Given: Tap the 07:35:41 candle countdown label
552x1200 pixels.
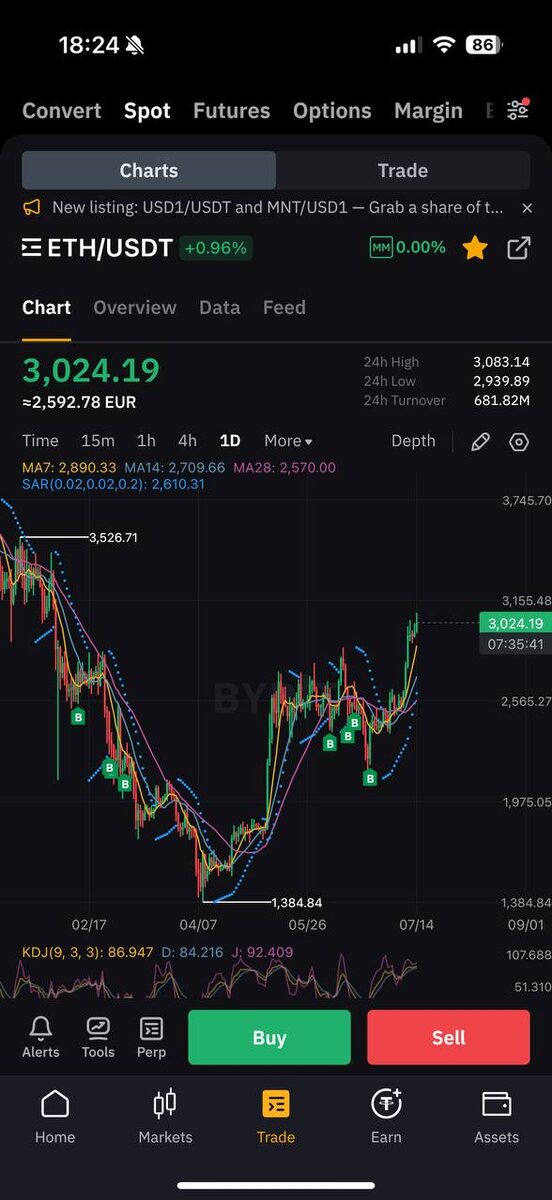Looking at the screenshot, I should 515,645.
